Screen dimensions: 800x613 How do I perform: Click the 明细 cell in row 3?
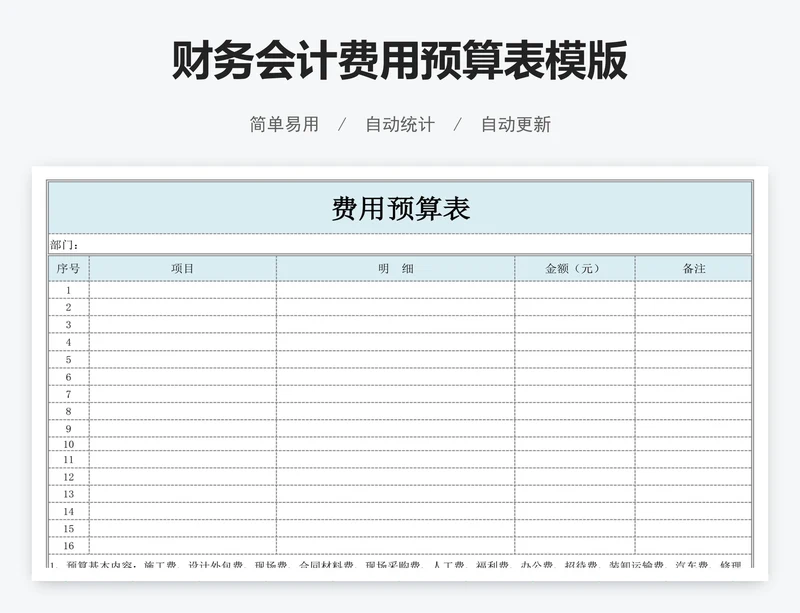[395, 325]
